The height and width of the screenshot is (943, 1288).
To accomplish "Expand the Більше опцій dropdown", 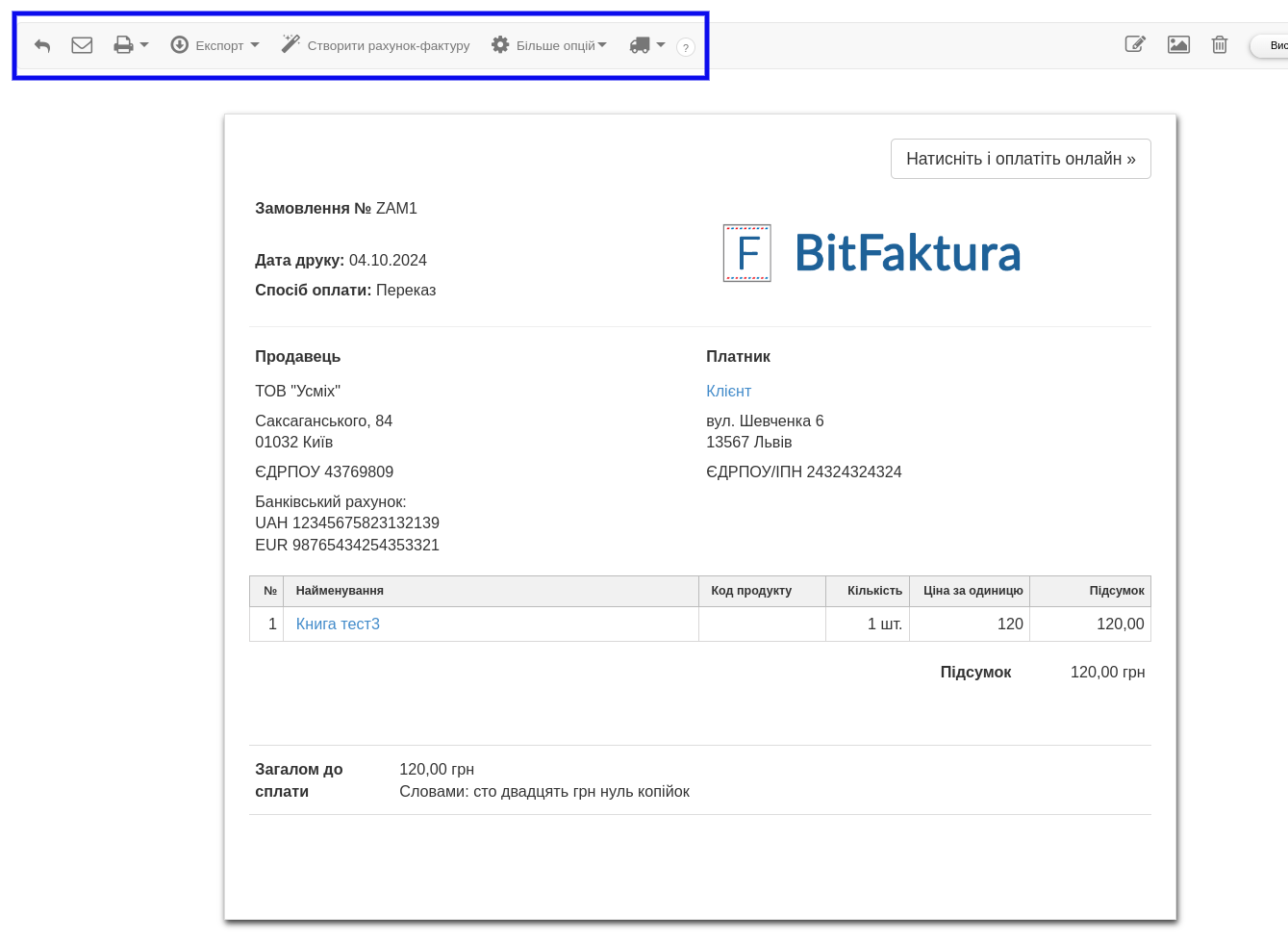I will click(549, 45).
